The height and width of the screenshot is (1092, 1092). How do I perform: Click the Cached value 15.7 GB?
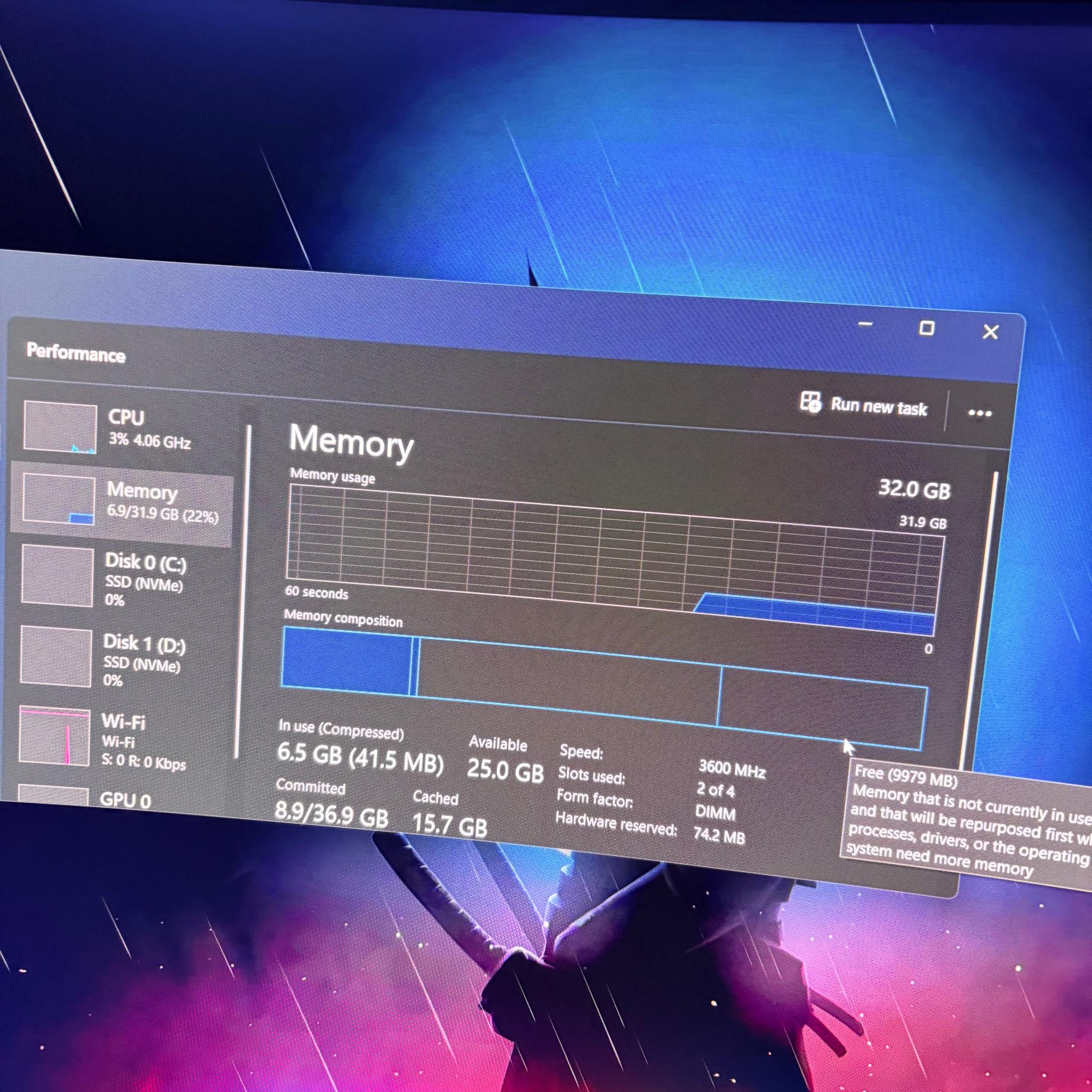449,825
